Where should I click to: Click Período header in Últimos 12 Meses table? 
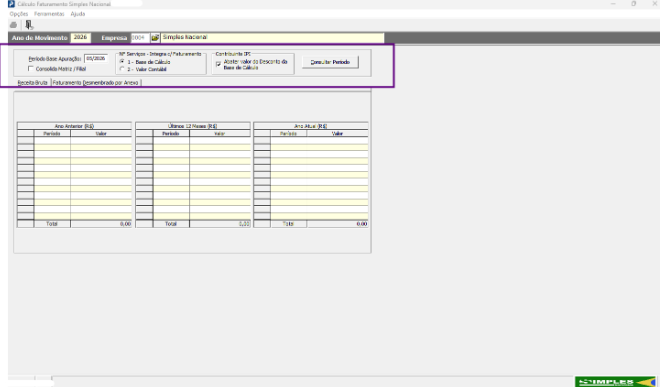click(171, 133)
